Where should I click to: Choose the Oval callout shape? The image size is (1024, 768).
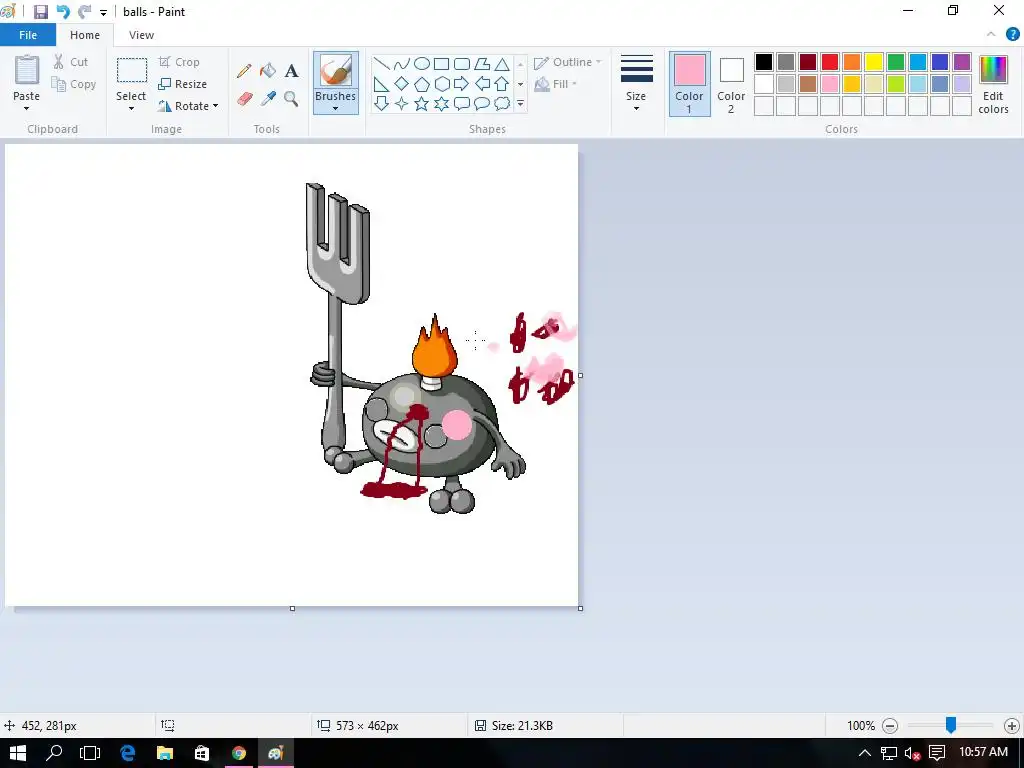[482, 103]
